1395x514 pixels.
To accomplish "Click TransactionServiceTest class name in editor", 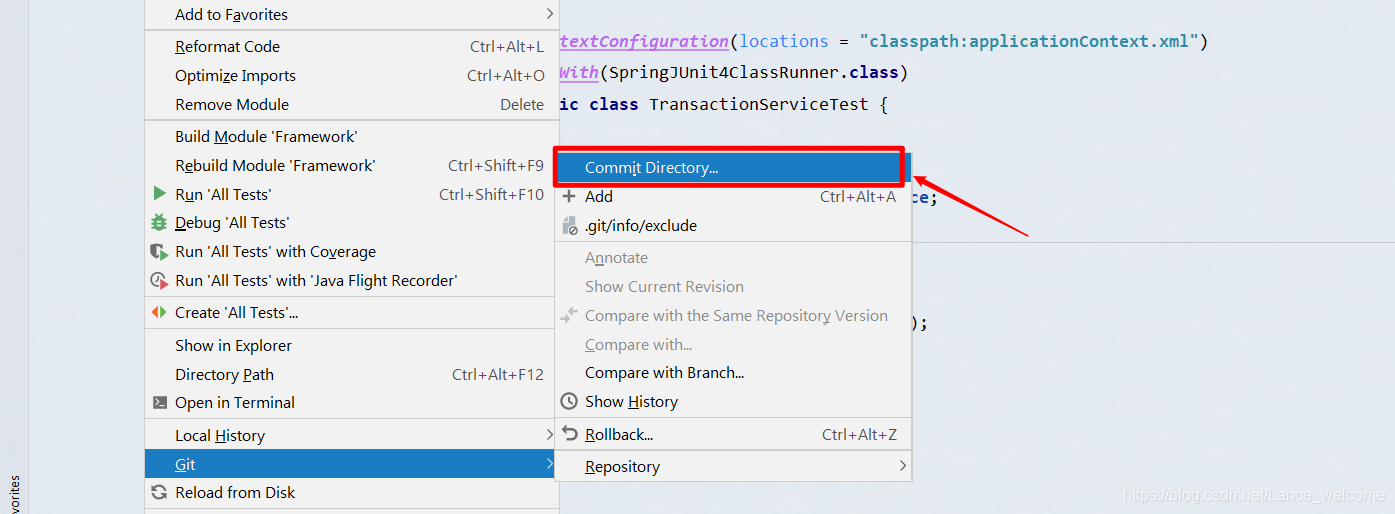I will 759,104.
